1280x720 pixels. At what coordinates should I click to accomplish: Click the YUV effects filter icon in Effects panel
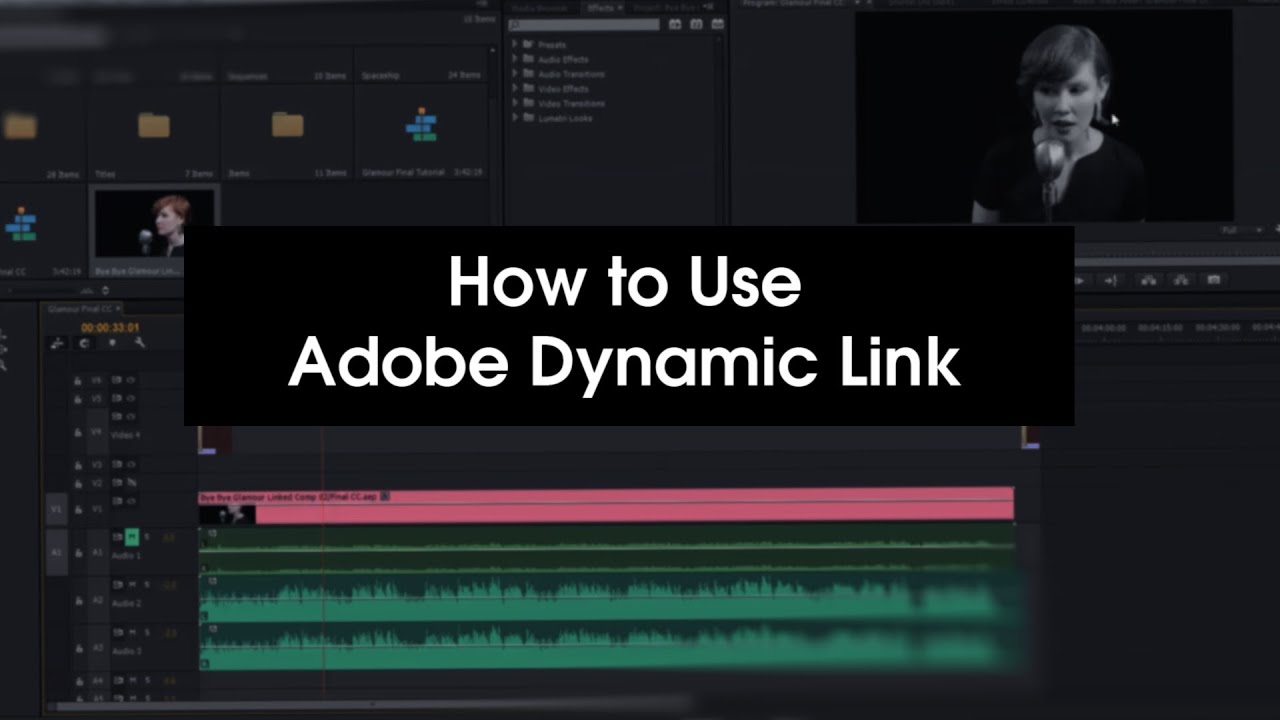(x=718, y=24)
